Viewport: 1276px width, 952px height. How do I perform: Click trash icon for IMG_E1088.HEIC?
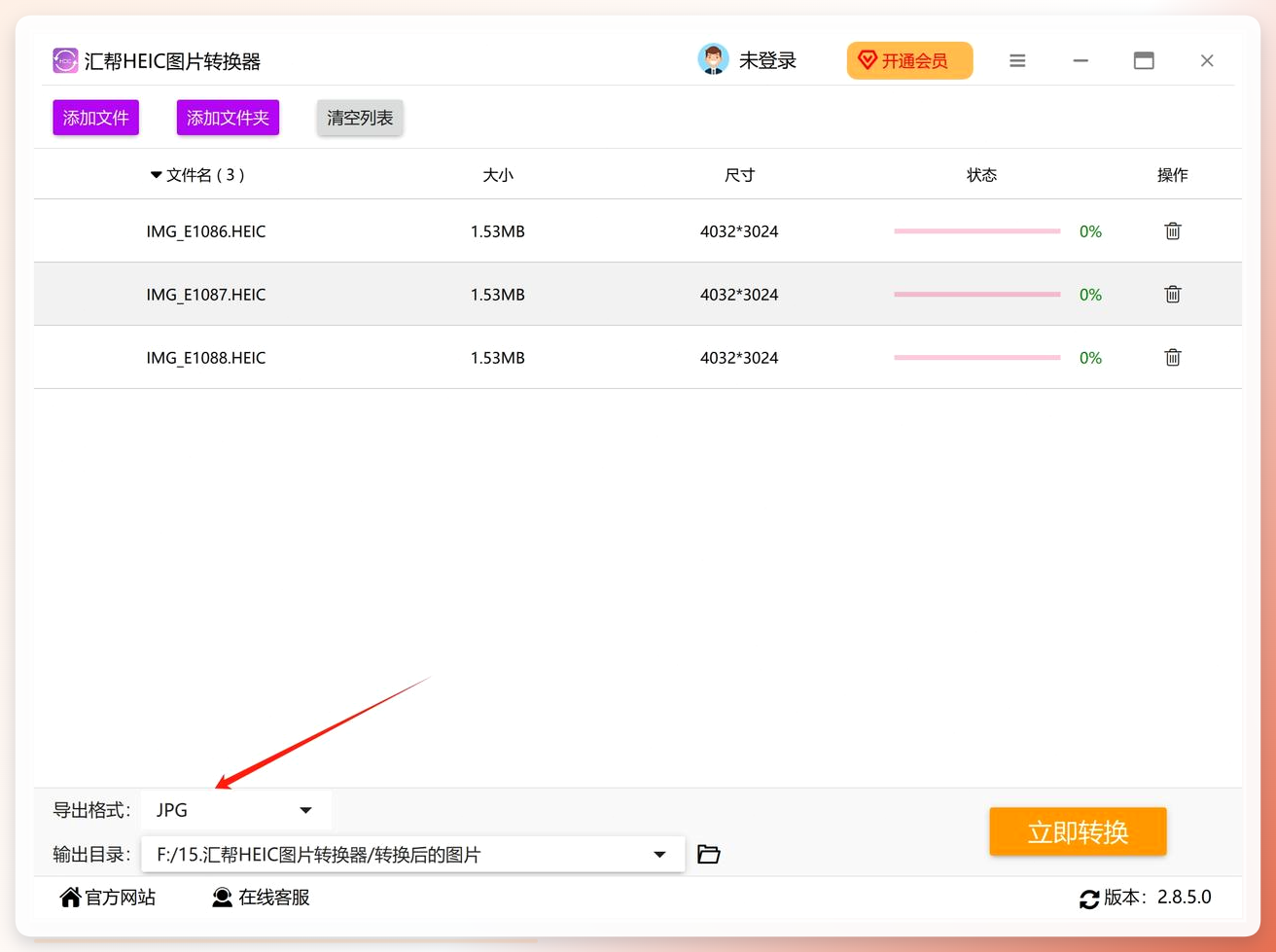[1173, 358]
